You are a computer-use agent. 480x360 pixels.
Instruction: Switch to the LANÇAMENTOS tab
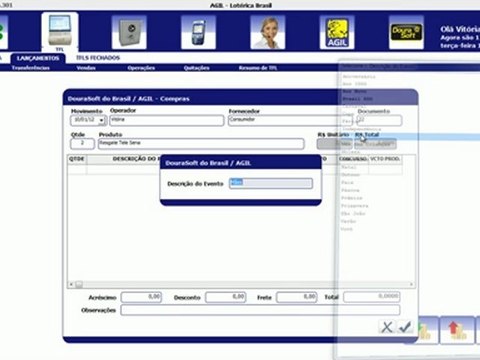point(38,58)
